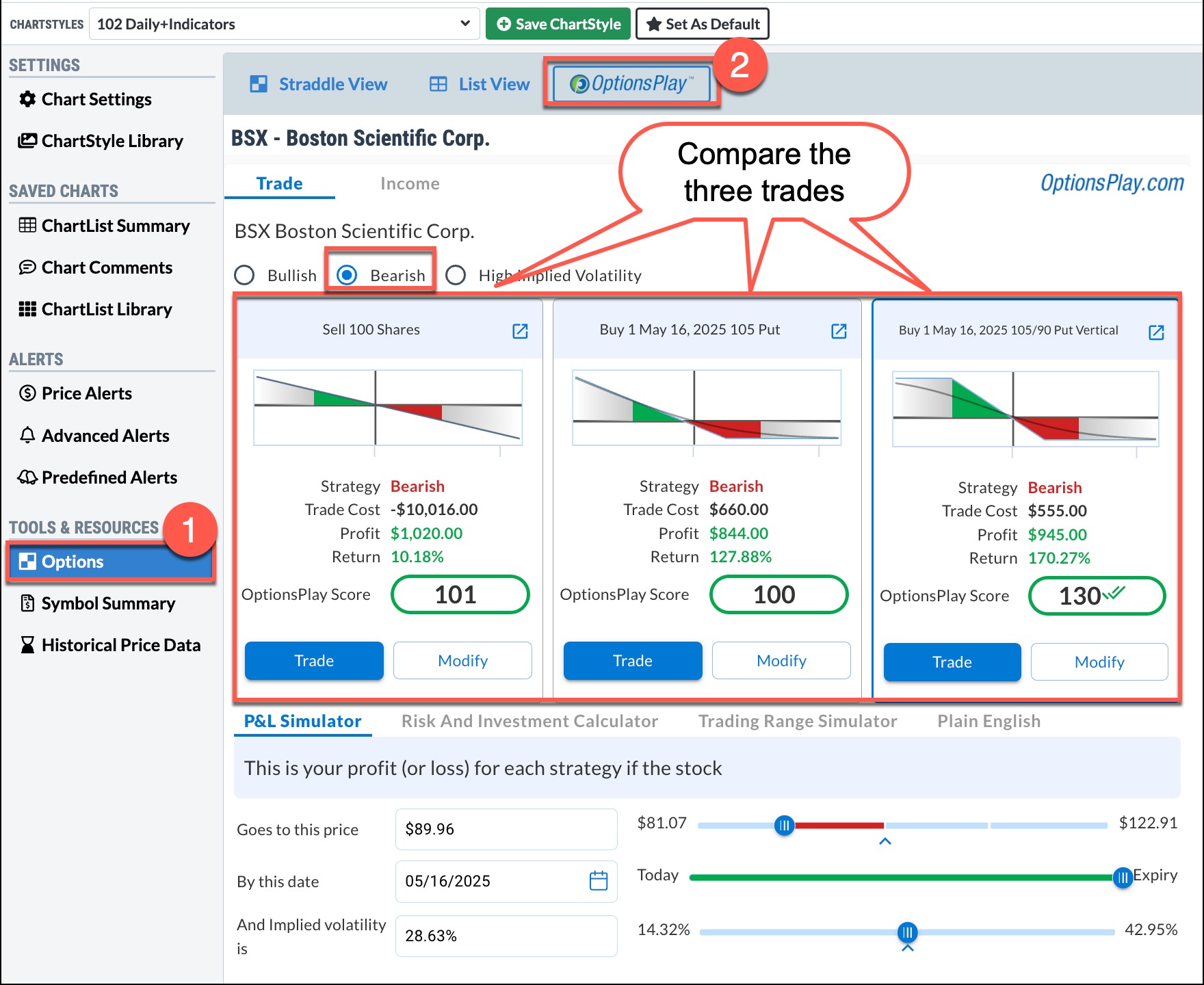Image resolution: width=1204 pixels, height=985 pixels.
Task: Select the Bullish radio button
Action: point(244,275)
